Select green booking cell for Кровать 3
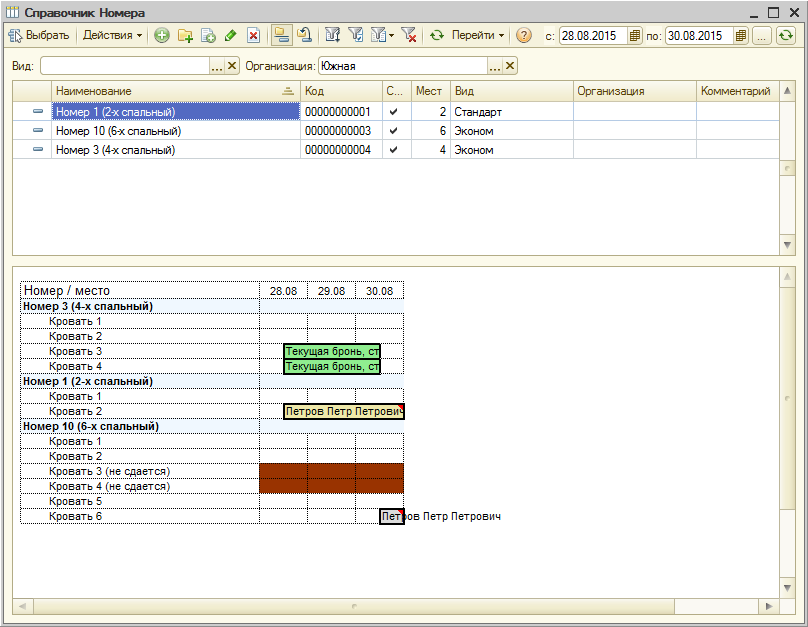Screen dimensions: 808x627 (332, 351)
